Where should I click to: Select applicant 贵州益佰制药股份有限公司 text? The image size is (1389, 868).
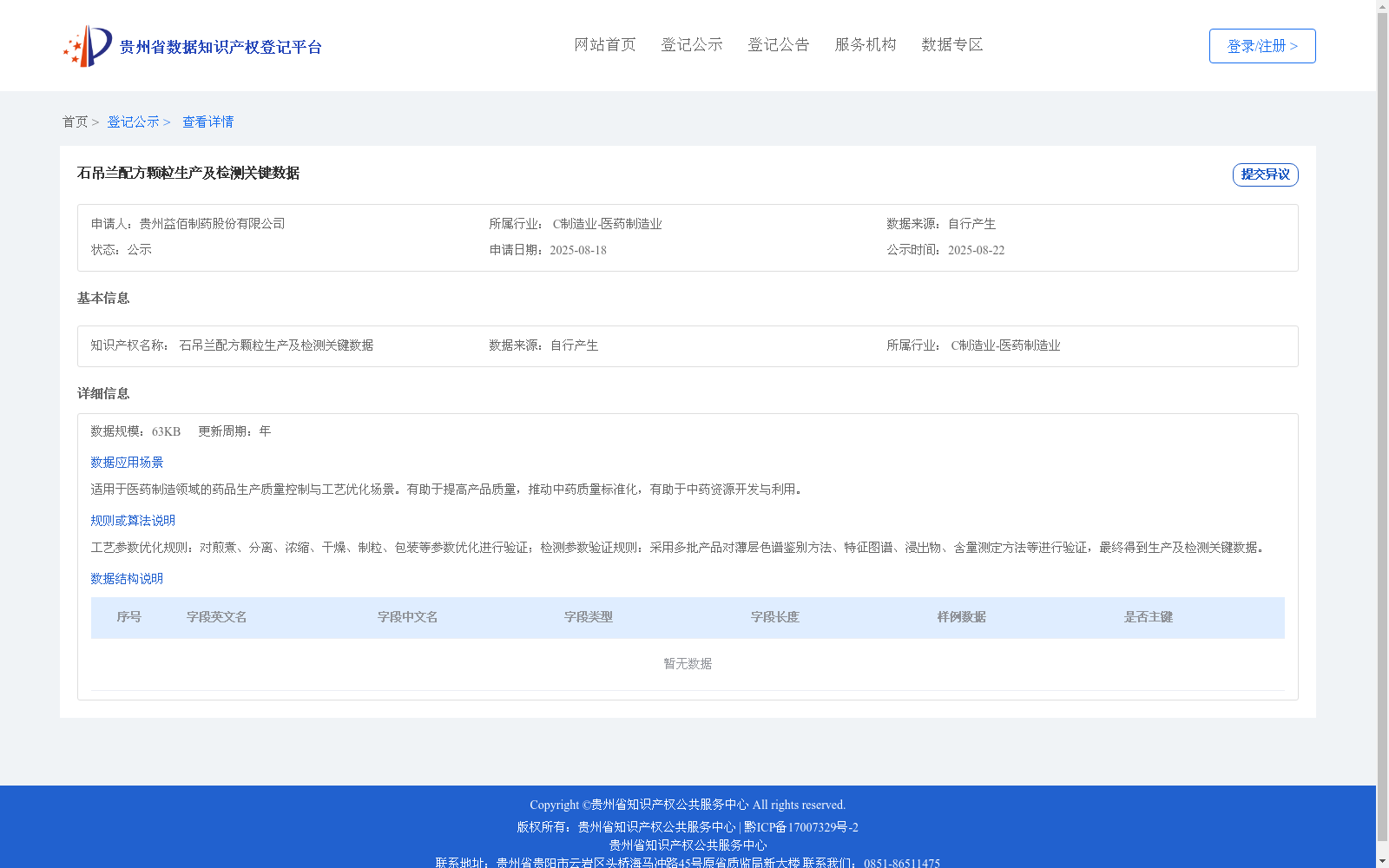point(213,224)
